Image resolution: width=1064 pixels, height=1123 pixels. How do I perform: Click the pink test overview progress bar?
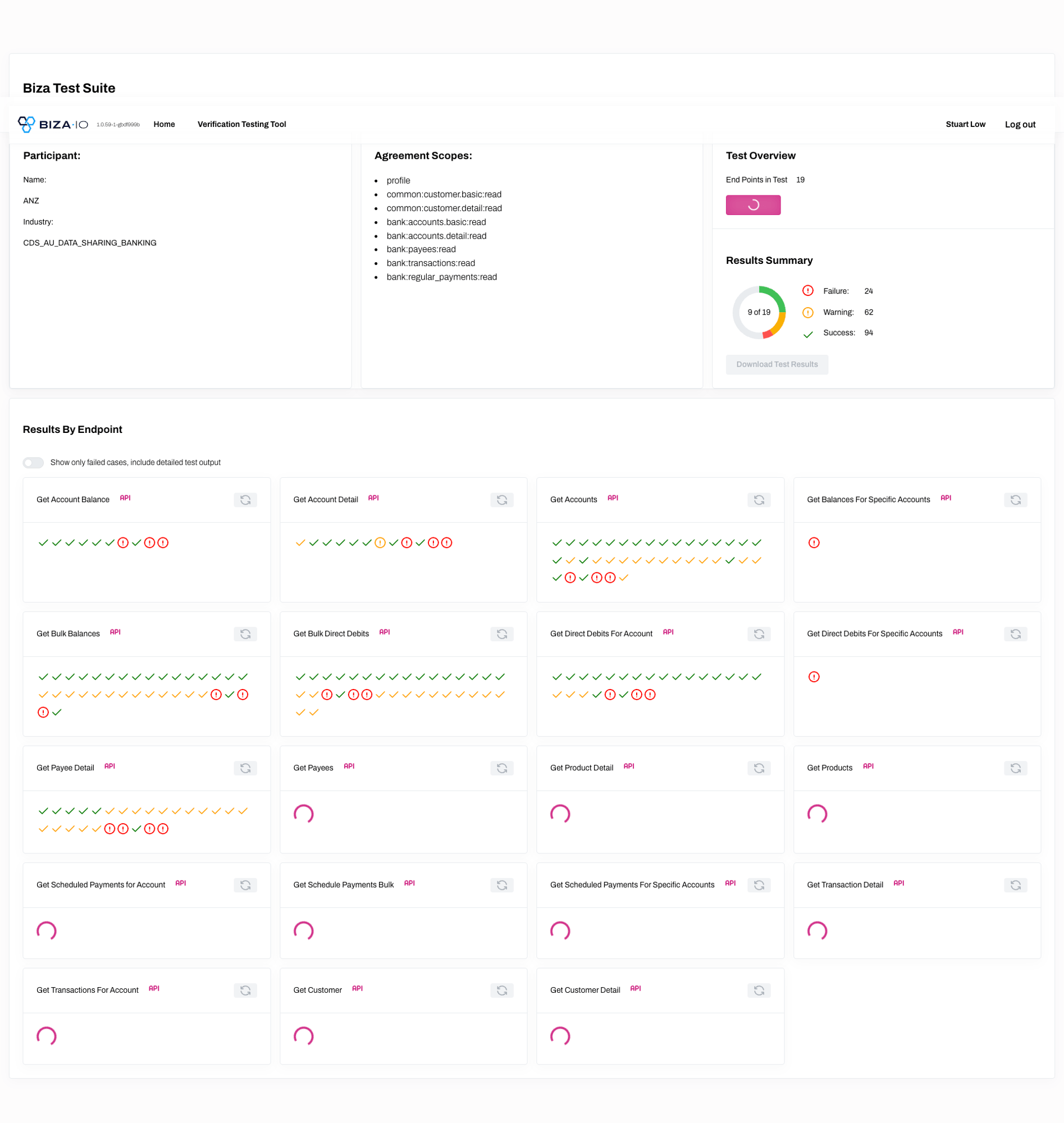point(753,205)
